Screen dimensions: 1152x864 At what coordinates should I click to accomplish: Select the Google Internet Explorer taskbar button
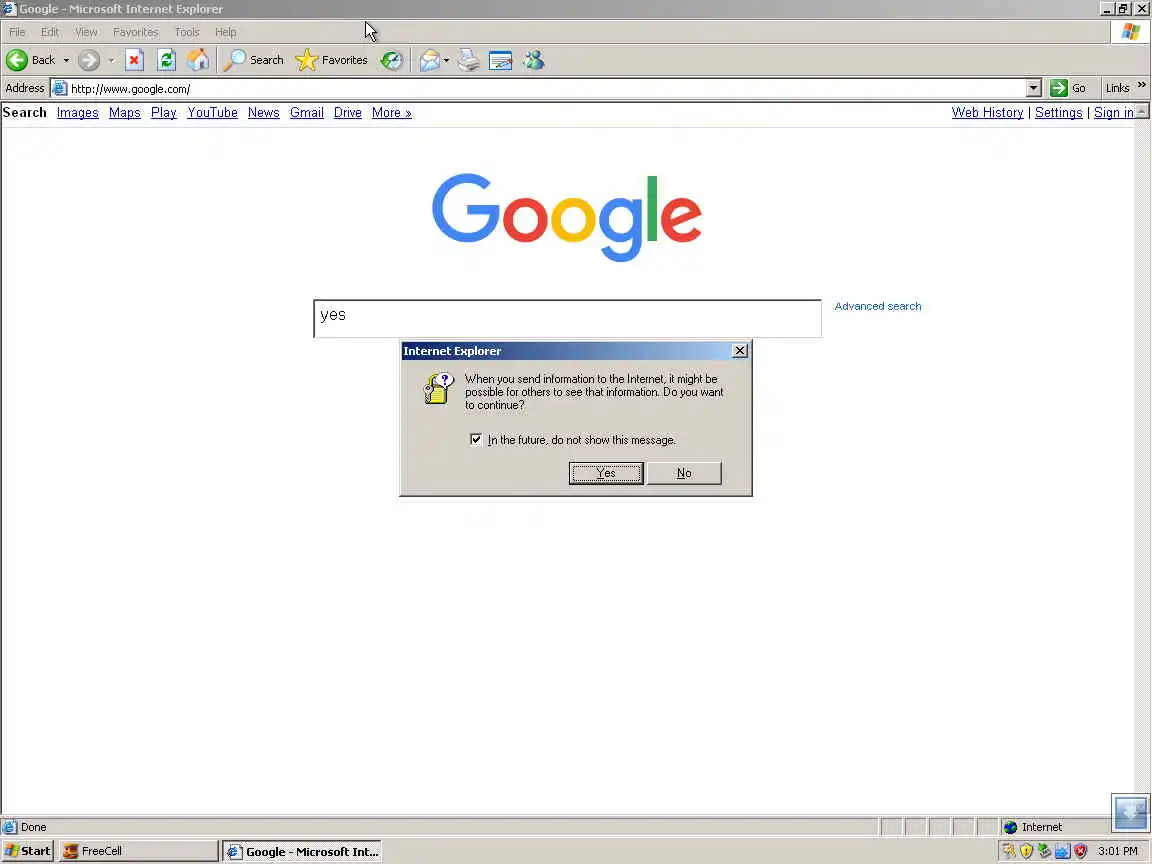[302, 852]
